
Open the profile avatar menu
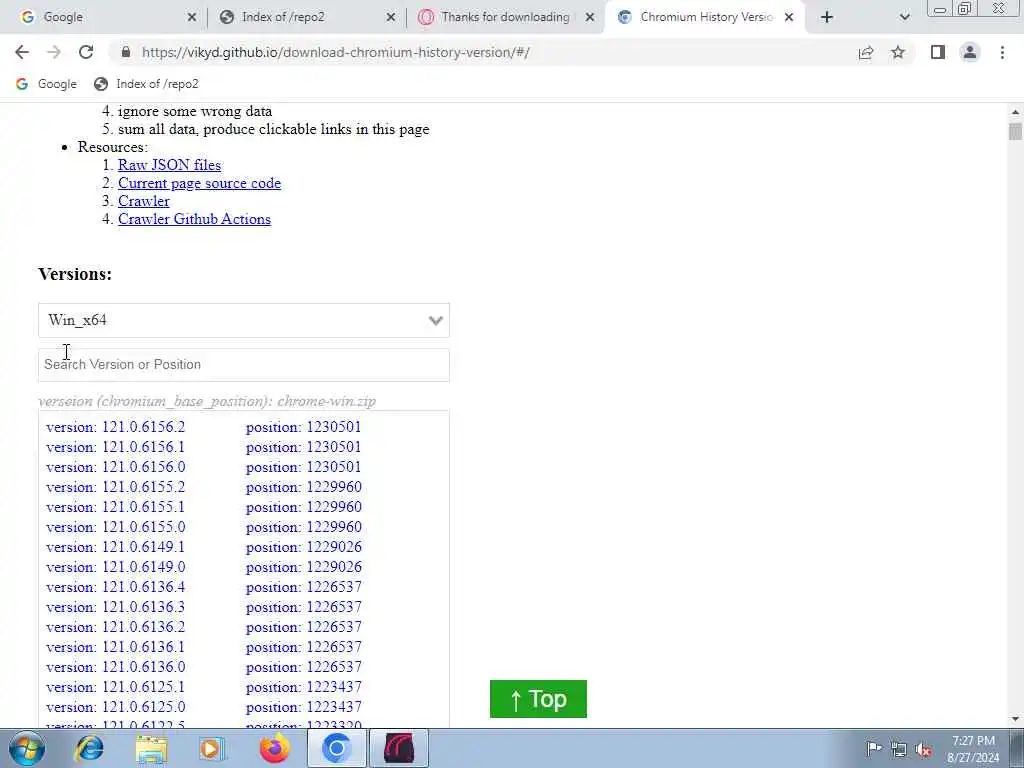(970, 52)
